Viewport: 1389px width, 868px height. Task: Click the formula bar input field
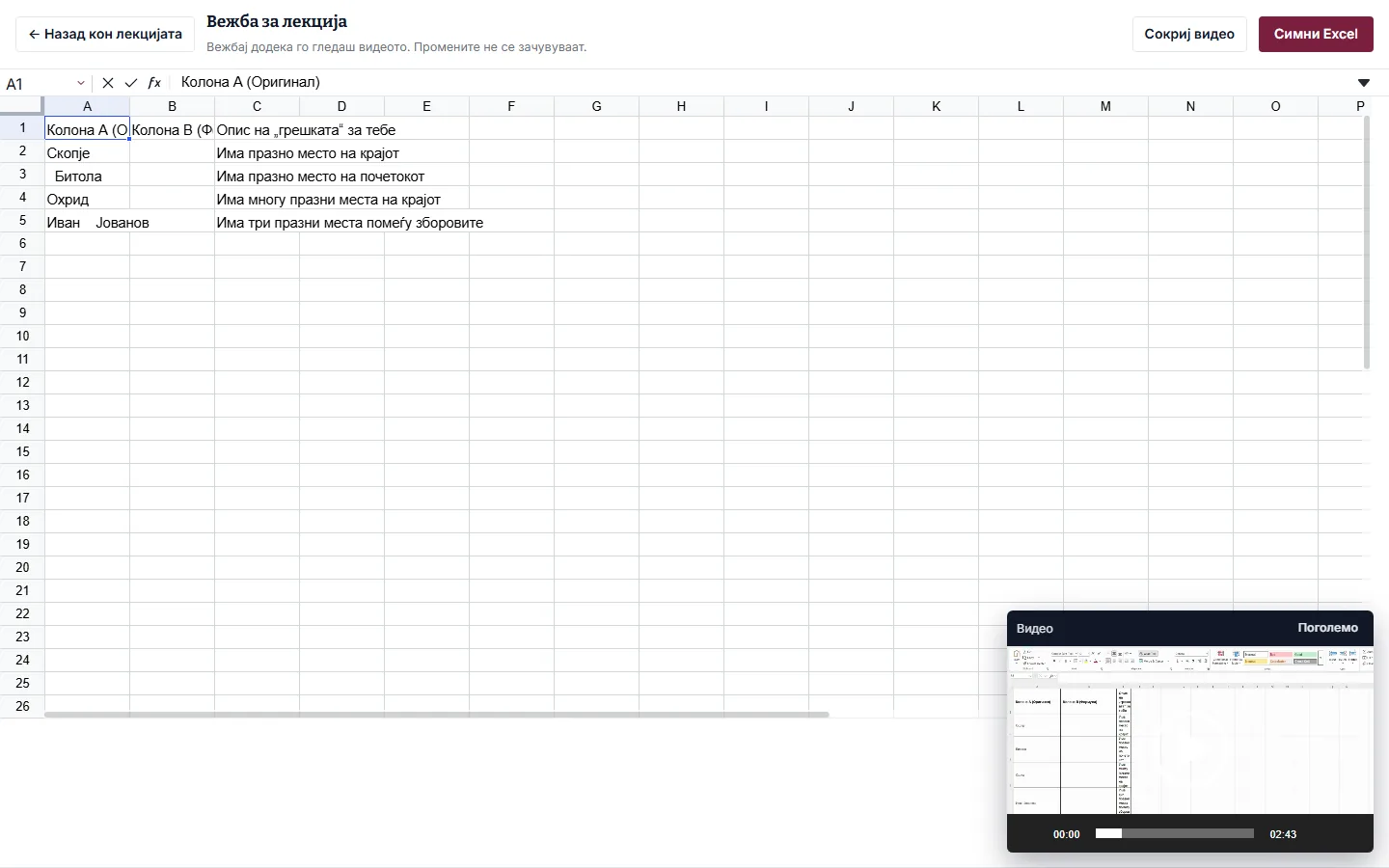(x=762, y=83)
